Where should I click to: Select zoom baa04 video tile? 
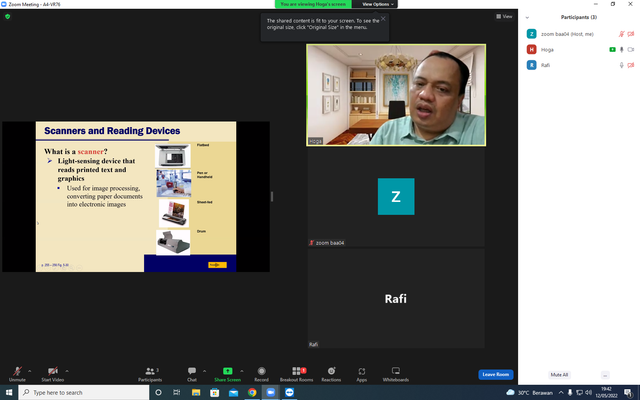tap(396, 197)
